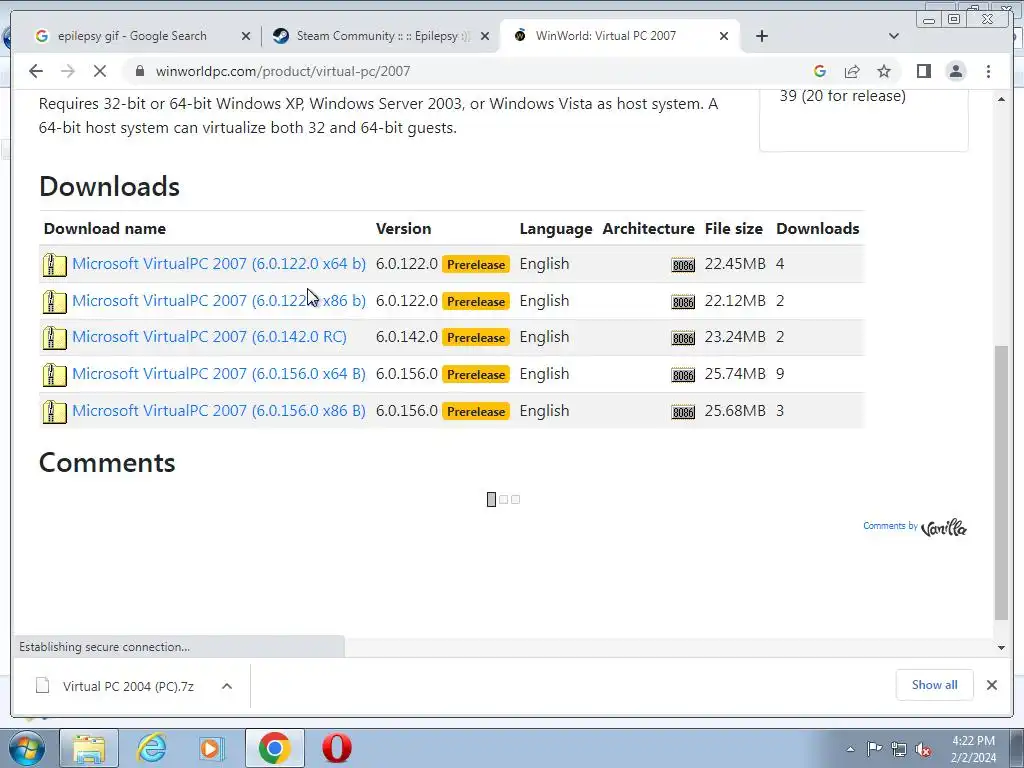Switch to the epilepsy gif Google Search tab
Image resolution: width=1024 pixels, height=768 pixels.
[x=133, y=36]
